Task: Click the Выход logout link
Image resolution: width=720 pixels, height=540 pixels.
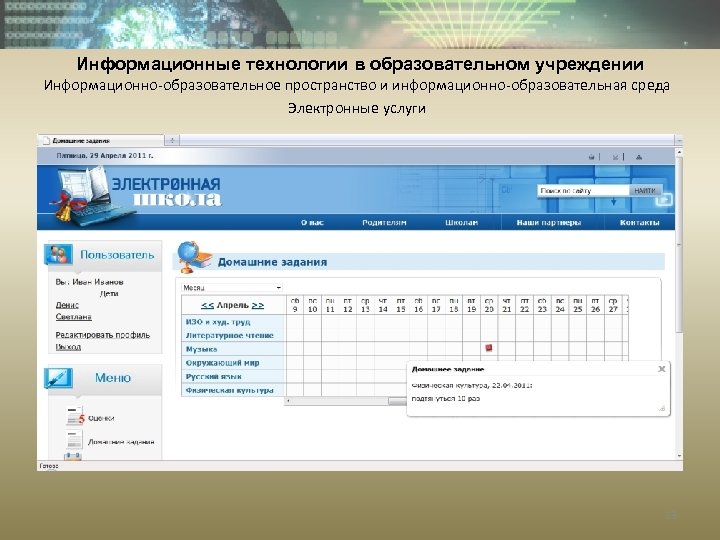Action: pos(68,347)
